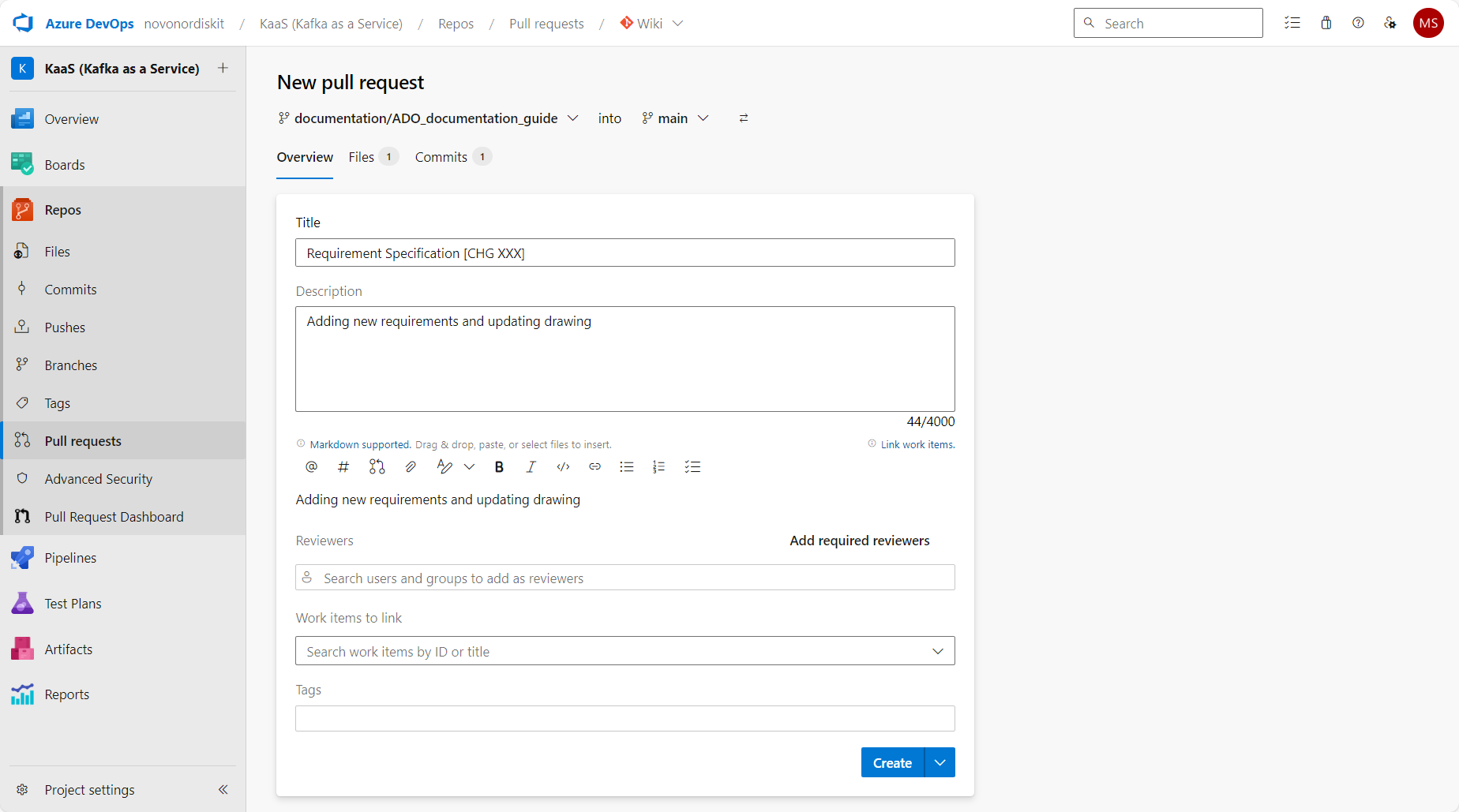The width and height of the screenshot is (1459, 812).
Task: Click the Markdown supported link
Action: click(360, 444)
